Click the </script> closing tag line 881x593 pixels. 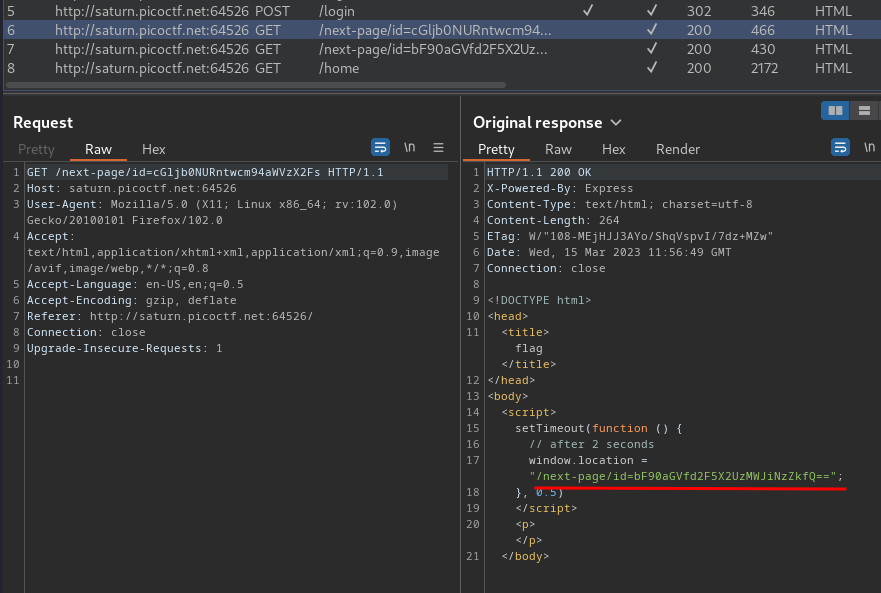click(546, 509)
